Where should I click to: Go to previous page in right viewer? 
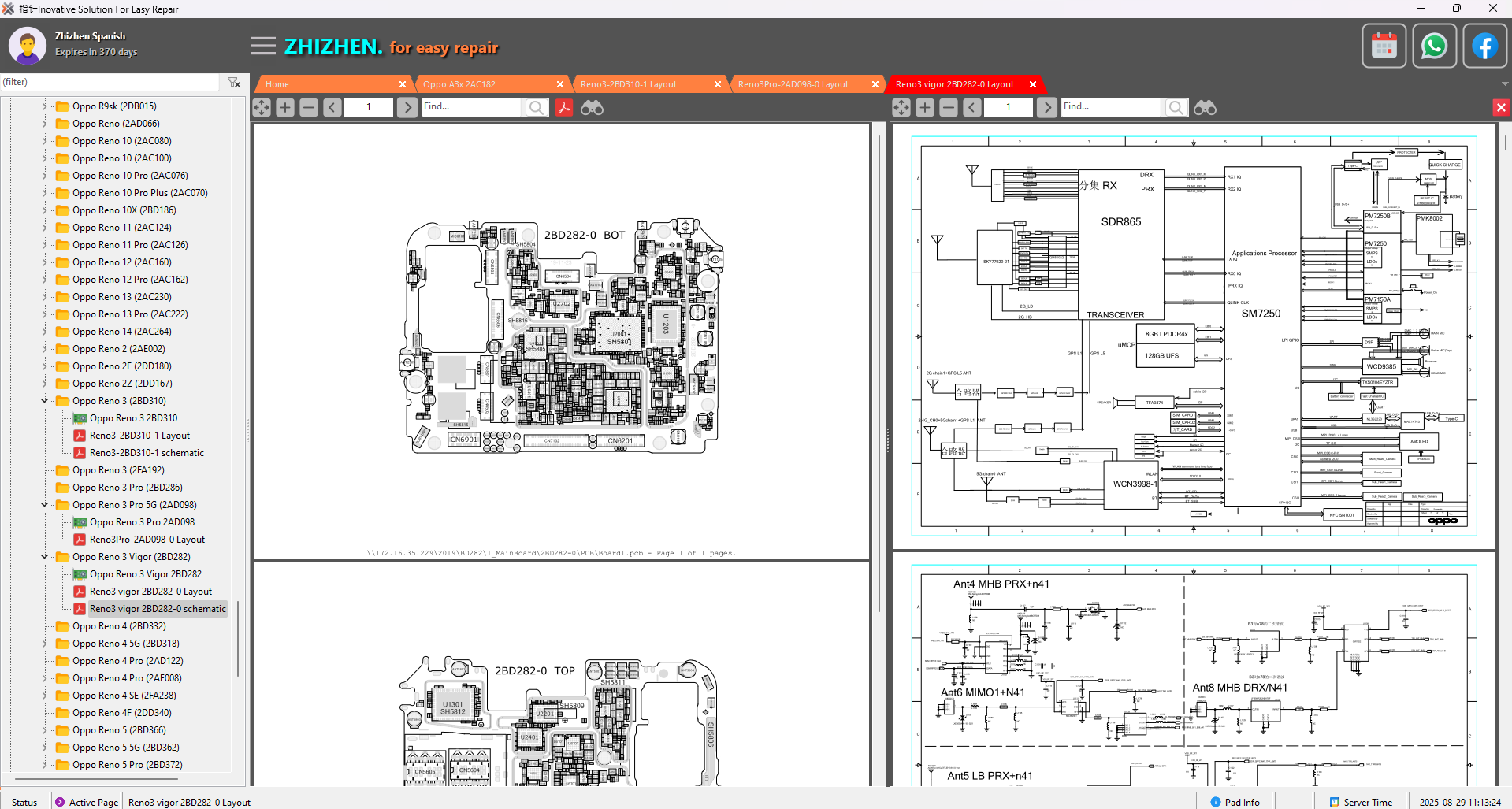point(972,107)
